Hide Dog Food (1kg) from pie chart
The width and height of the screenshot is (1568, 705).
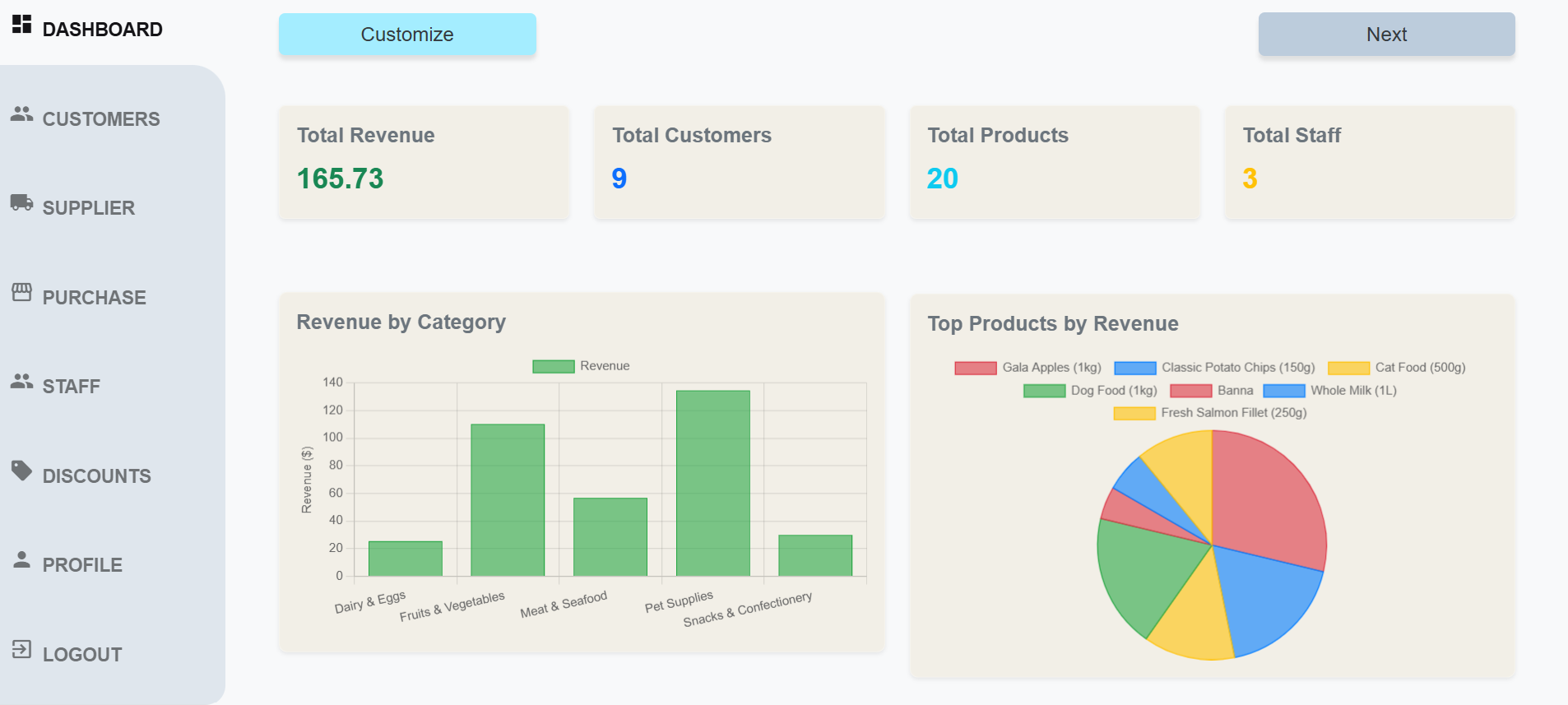click(1090, 391)
